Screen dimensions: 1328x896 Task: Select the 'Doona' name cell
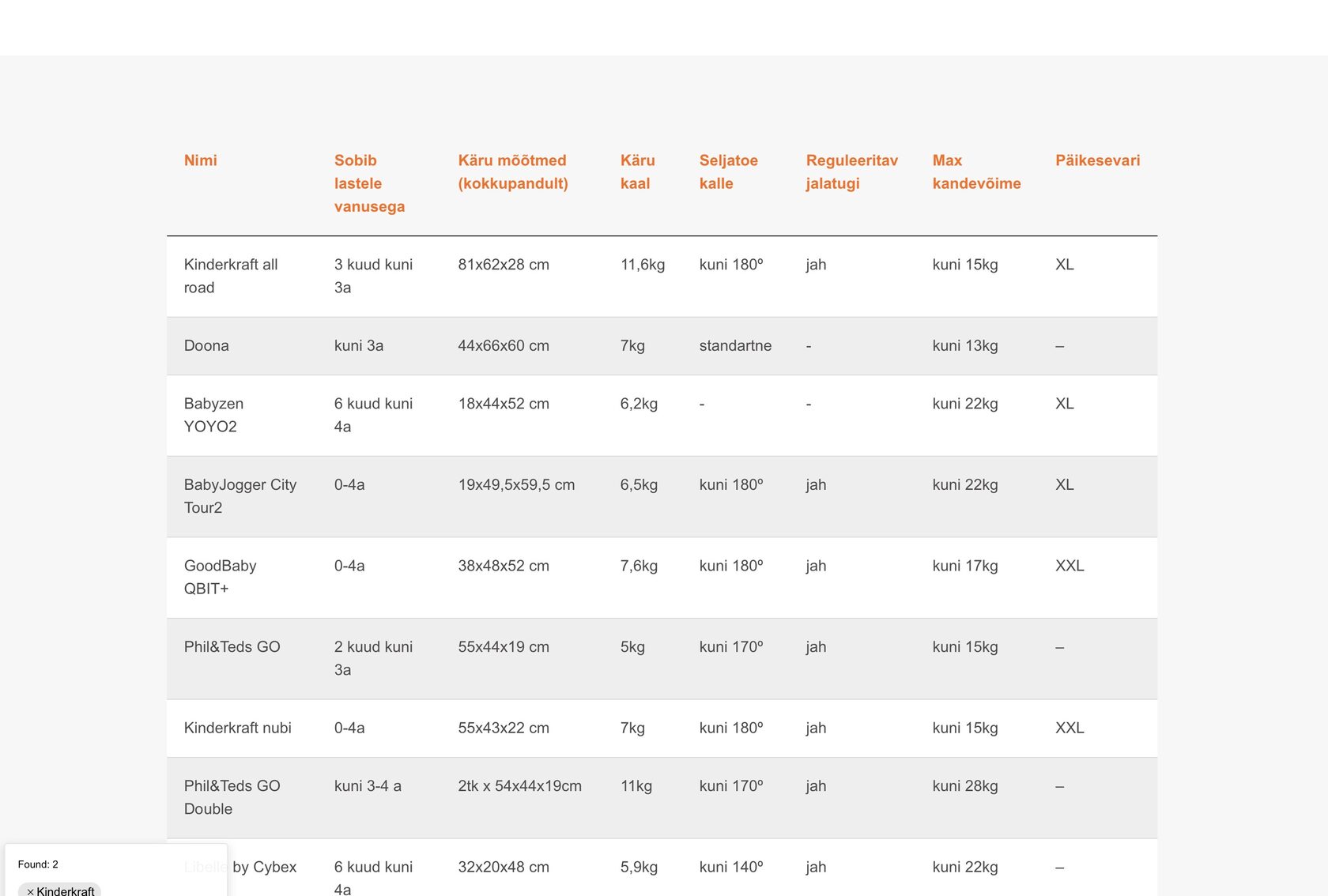(206, 346)
